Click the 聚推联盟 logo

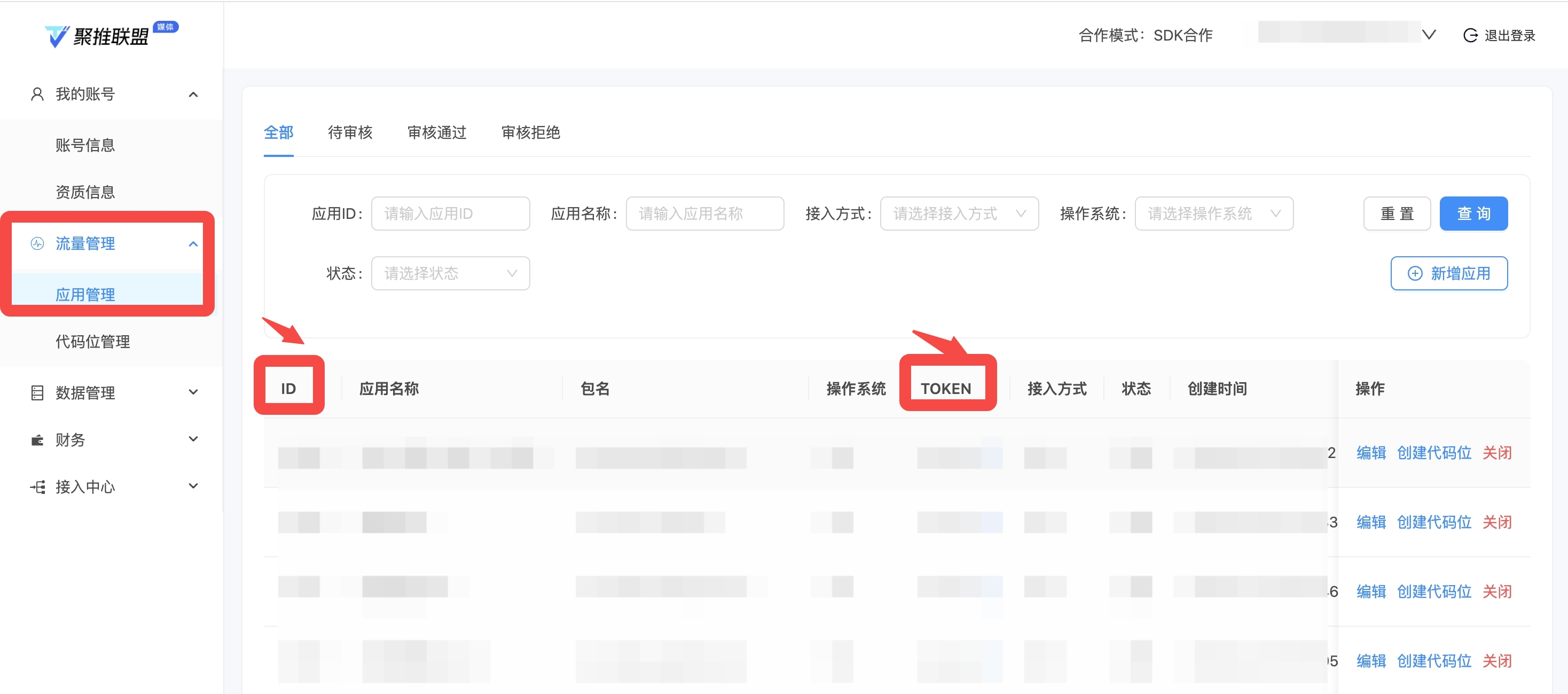click(x=111, y=35)
